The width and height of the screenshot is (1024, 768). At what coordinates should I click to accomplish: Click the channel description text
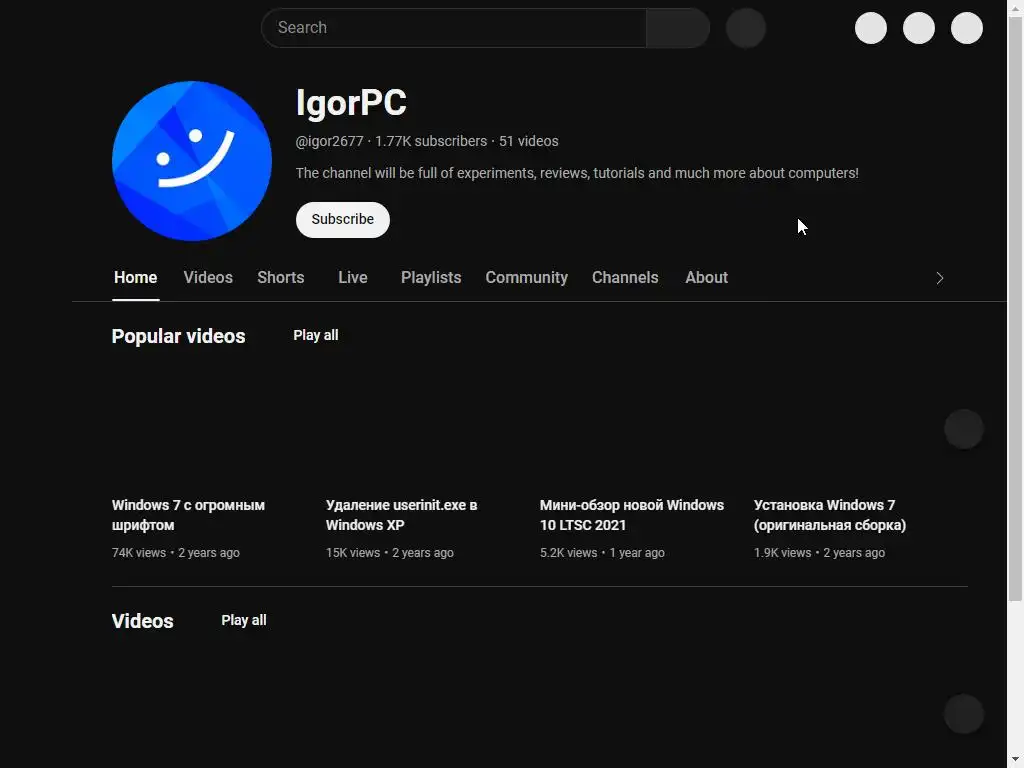coord(577,173)
